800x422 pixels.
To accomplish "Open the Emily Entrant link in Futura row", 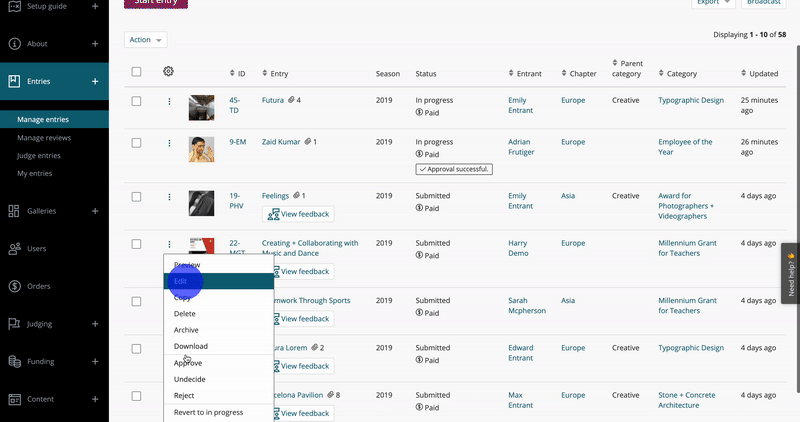I will coord(517,106).
